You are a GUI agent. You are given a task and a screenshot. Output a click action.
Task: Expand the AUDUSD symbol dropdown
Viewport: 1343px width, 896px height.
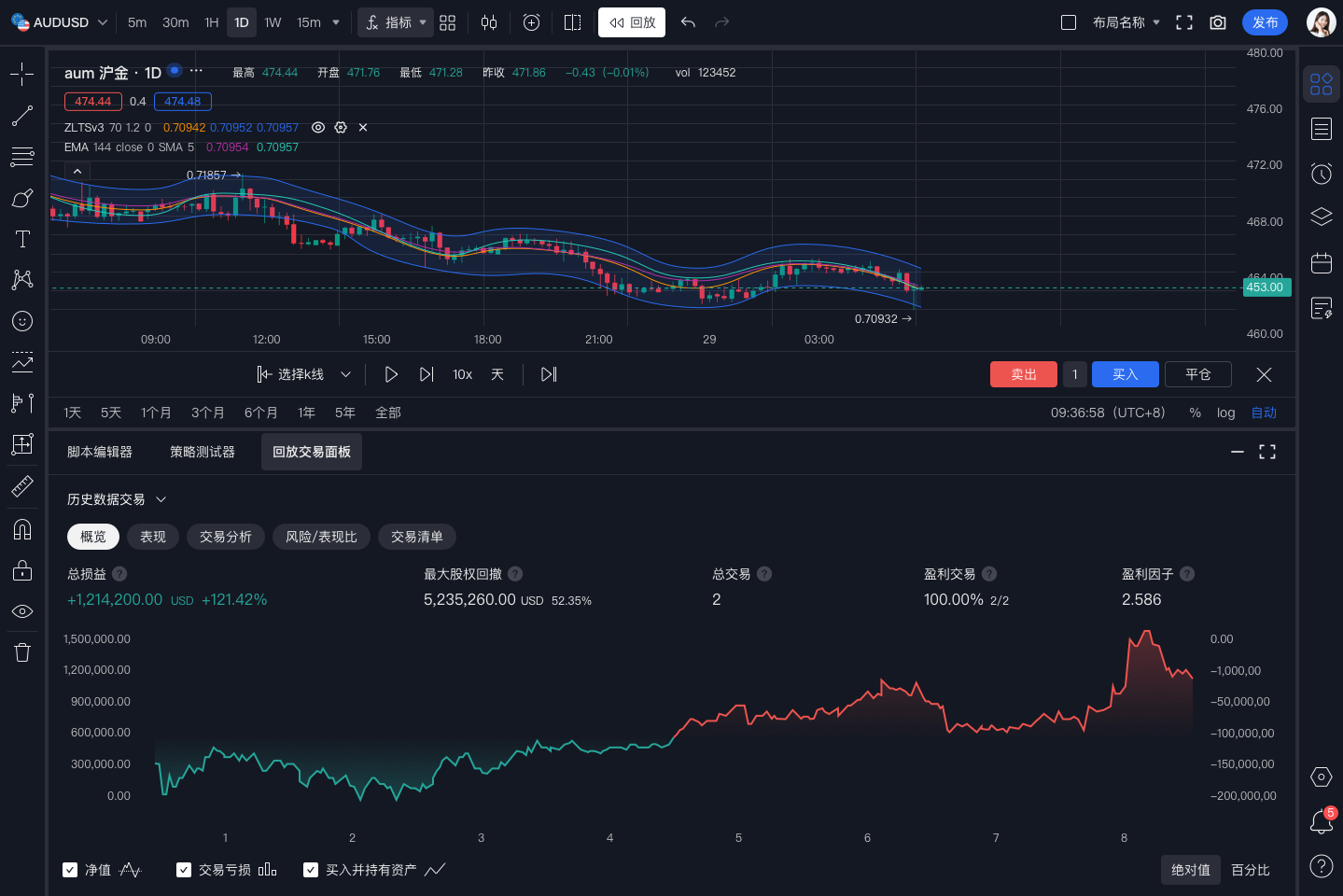pyautogui.click(x=103, y=22)
